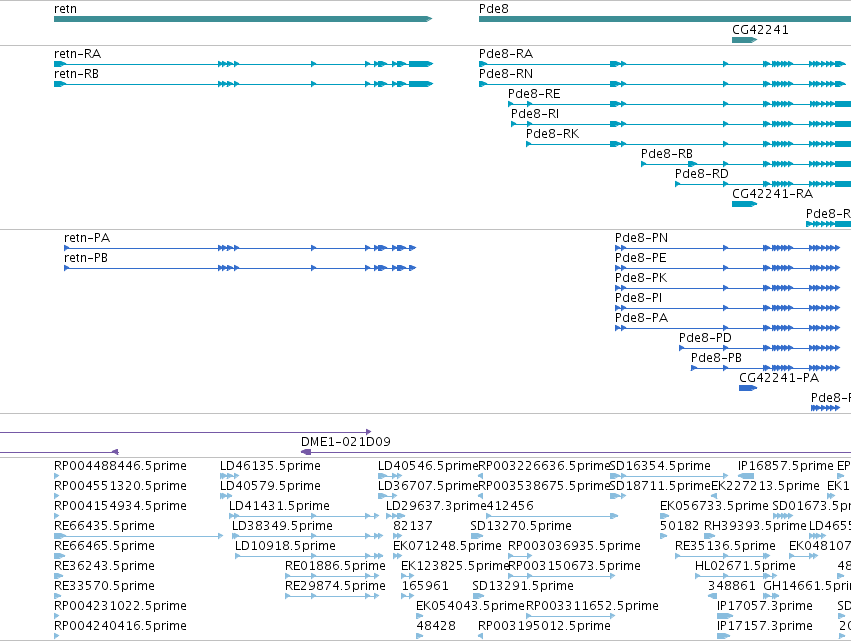Viewport: 851px width, 641px height.
Task: Select transcript Pde8-RB
Action: click(666, 154)
